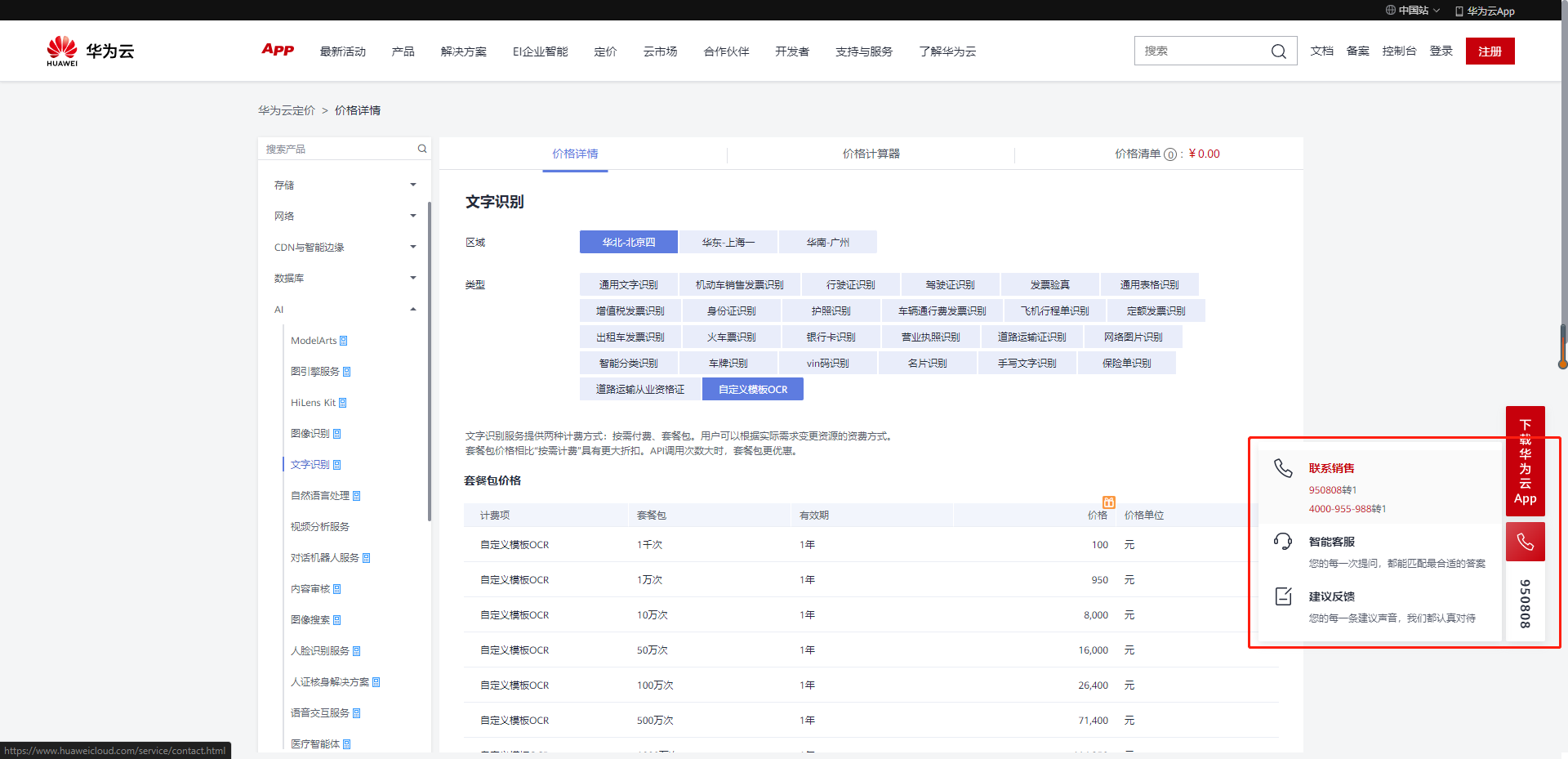The width and height of the screenshot is (1568, 759).
Task: Switch to the 价格详情 tab
Action: [575, 154]
